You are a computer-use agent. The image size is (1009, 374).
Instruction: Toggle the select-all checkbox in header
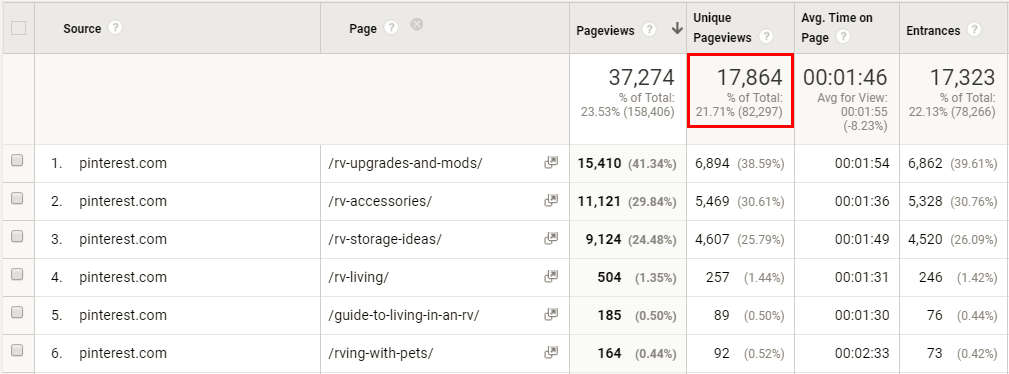pyautogui.click(x=19, y=28)
